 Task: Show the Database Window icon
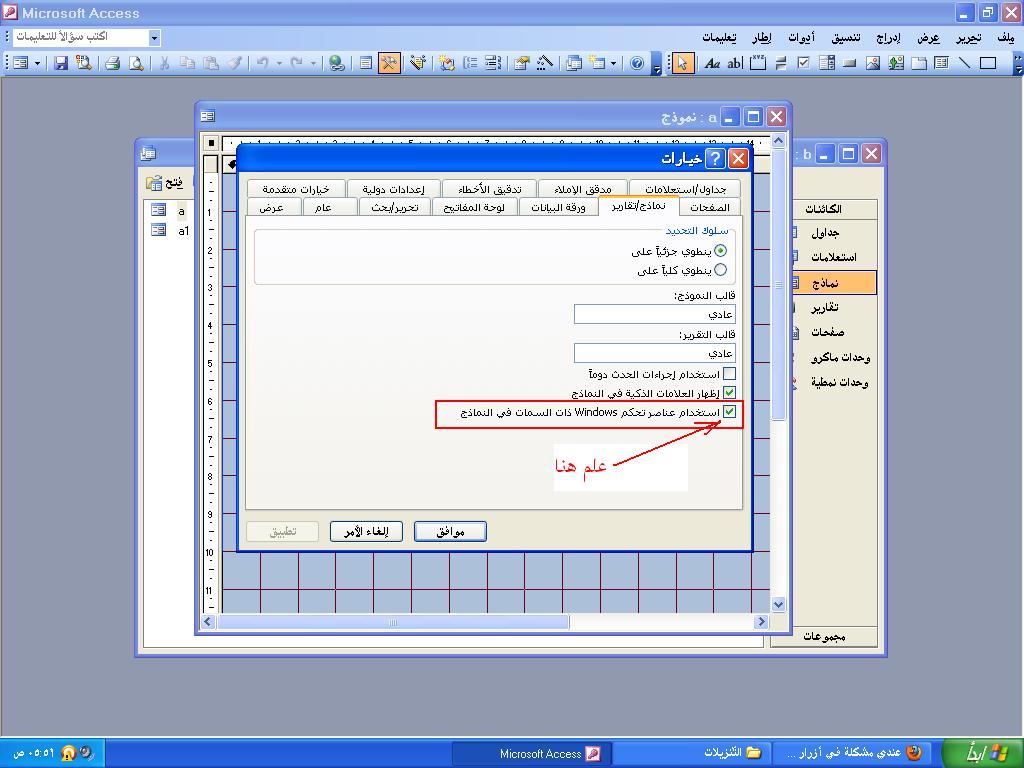pos(573,63)
